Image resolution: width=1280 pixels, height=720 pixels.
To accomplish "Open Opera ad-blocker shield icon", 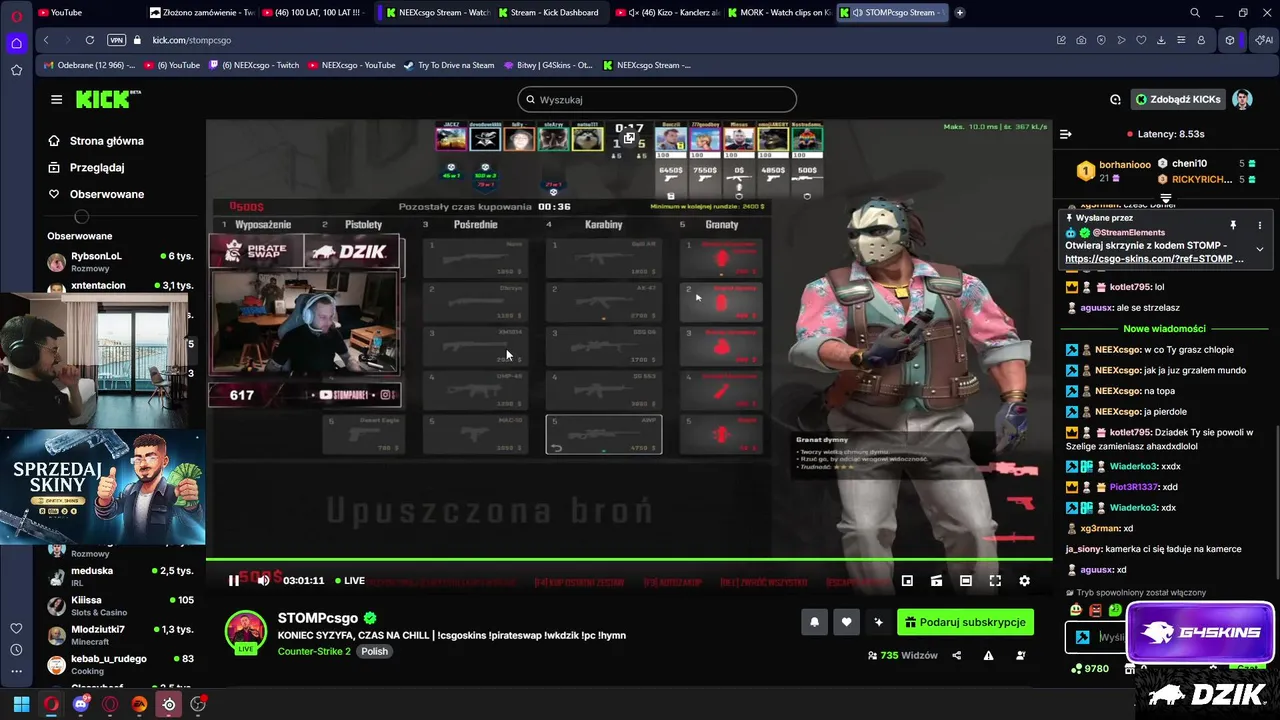I will tap(1101, 40).
